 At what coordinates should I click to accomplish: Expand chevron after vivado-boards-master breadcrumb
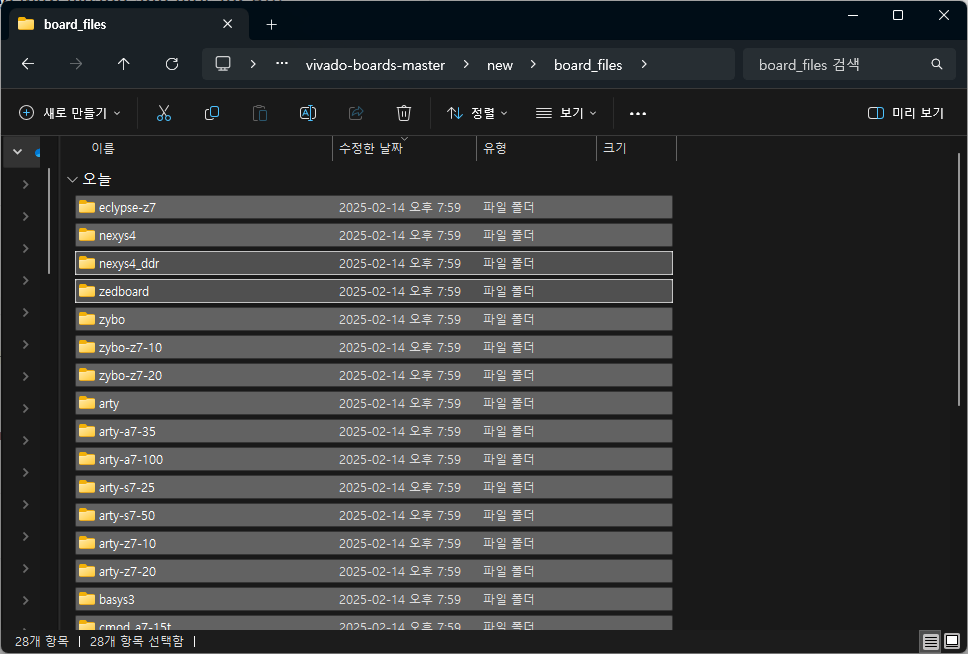466,64
